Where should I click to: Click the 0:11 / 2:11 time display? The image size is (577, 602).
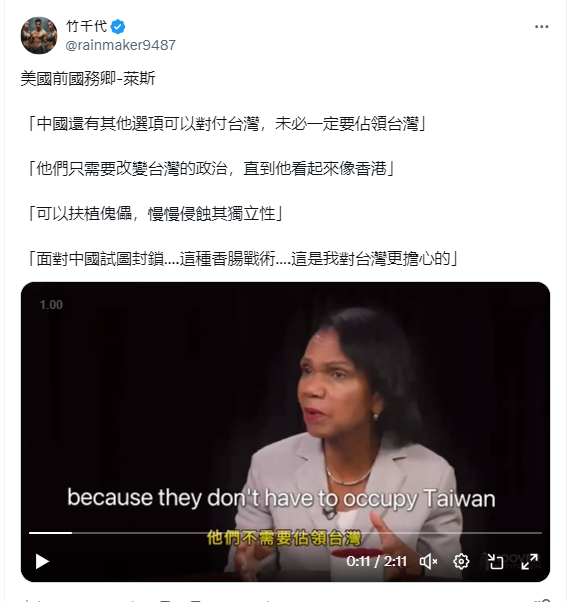click(x=376, y=562)
